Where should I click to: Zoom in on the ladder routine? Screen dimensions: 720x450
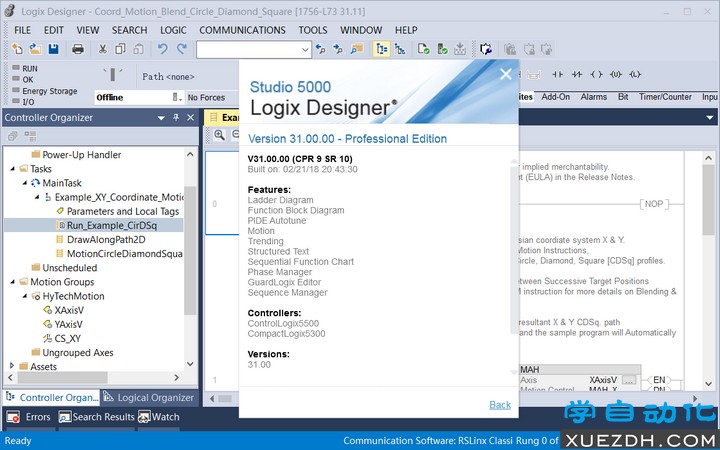[x=219, y=135]
